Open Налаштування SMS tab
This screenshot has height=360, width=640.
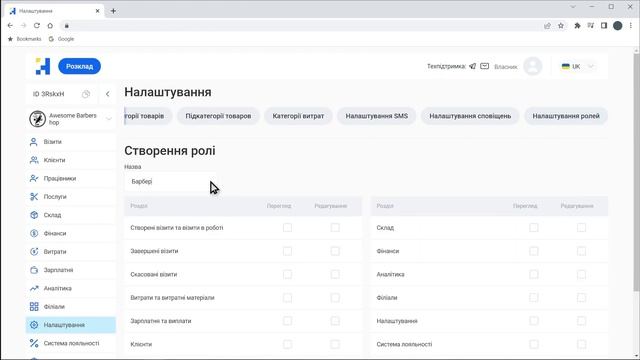[x=377, y=116]
